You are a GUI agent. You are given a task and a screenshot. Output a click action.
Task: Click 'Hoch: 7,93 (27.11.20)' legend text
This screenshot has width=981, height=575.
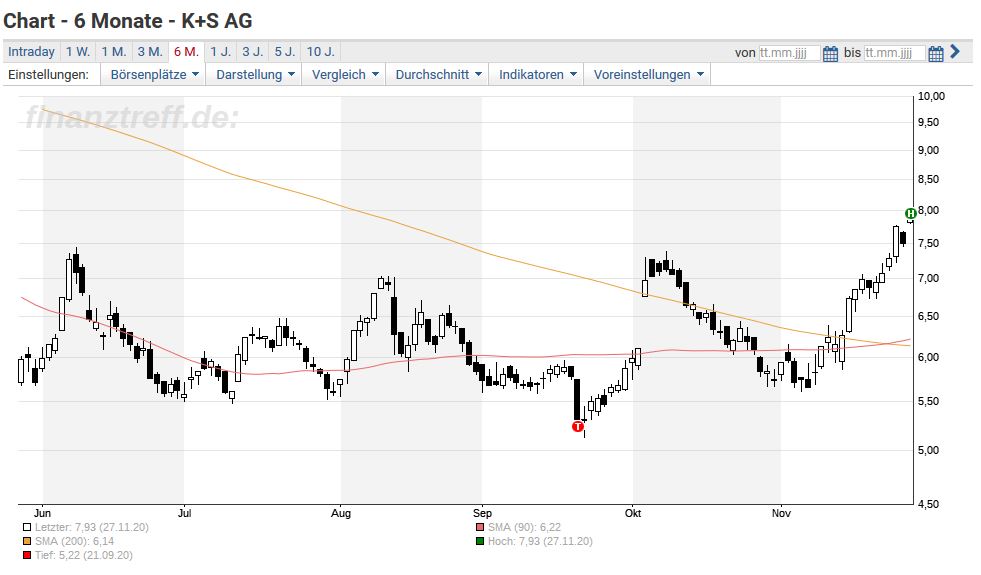click(x=540, y=541)
